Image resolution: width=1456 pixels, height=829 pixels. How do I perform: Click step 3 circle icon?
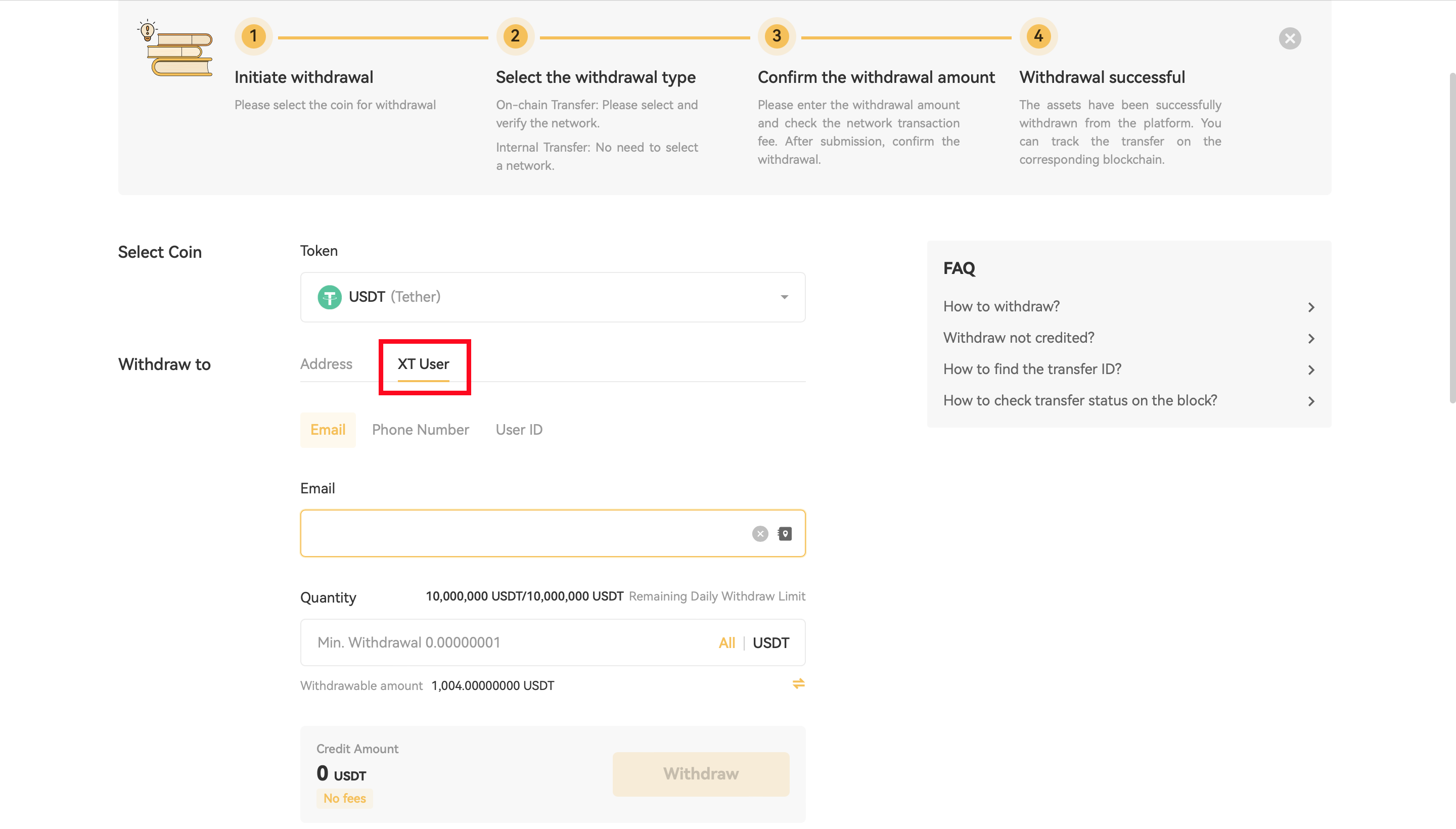[x=776, y=36]
